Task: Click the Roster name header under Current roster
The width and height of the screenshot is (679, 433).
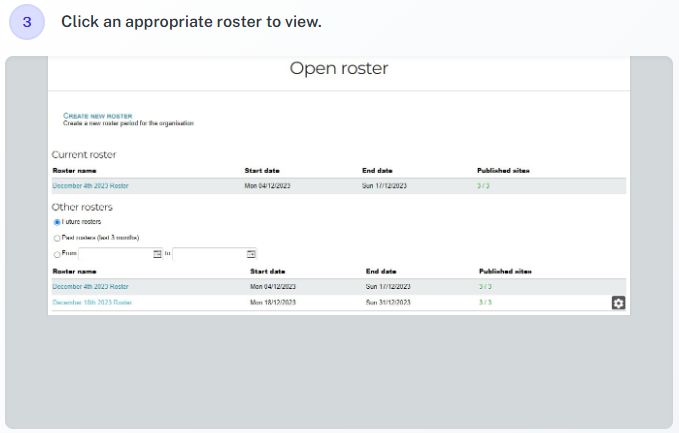Action: (74, 171)
